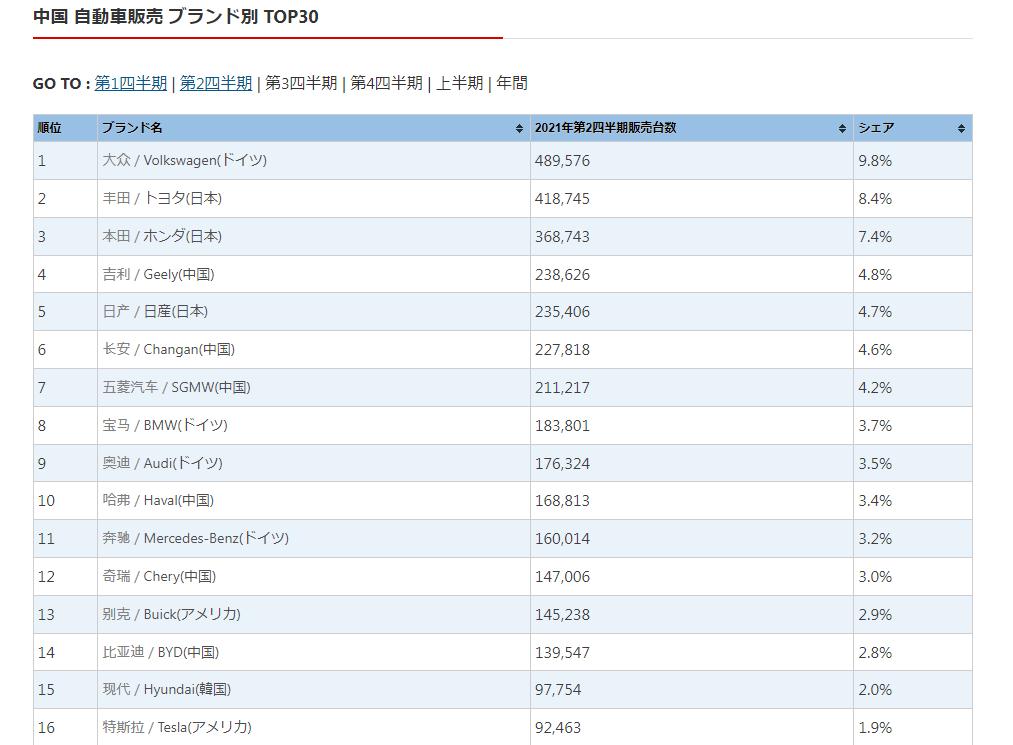
Task: Select 第3四半期 in the GO TO row
Action: coord(301,83)
